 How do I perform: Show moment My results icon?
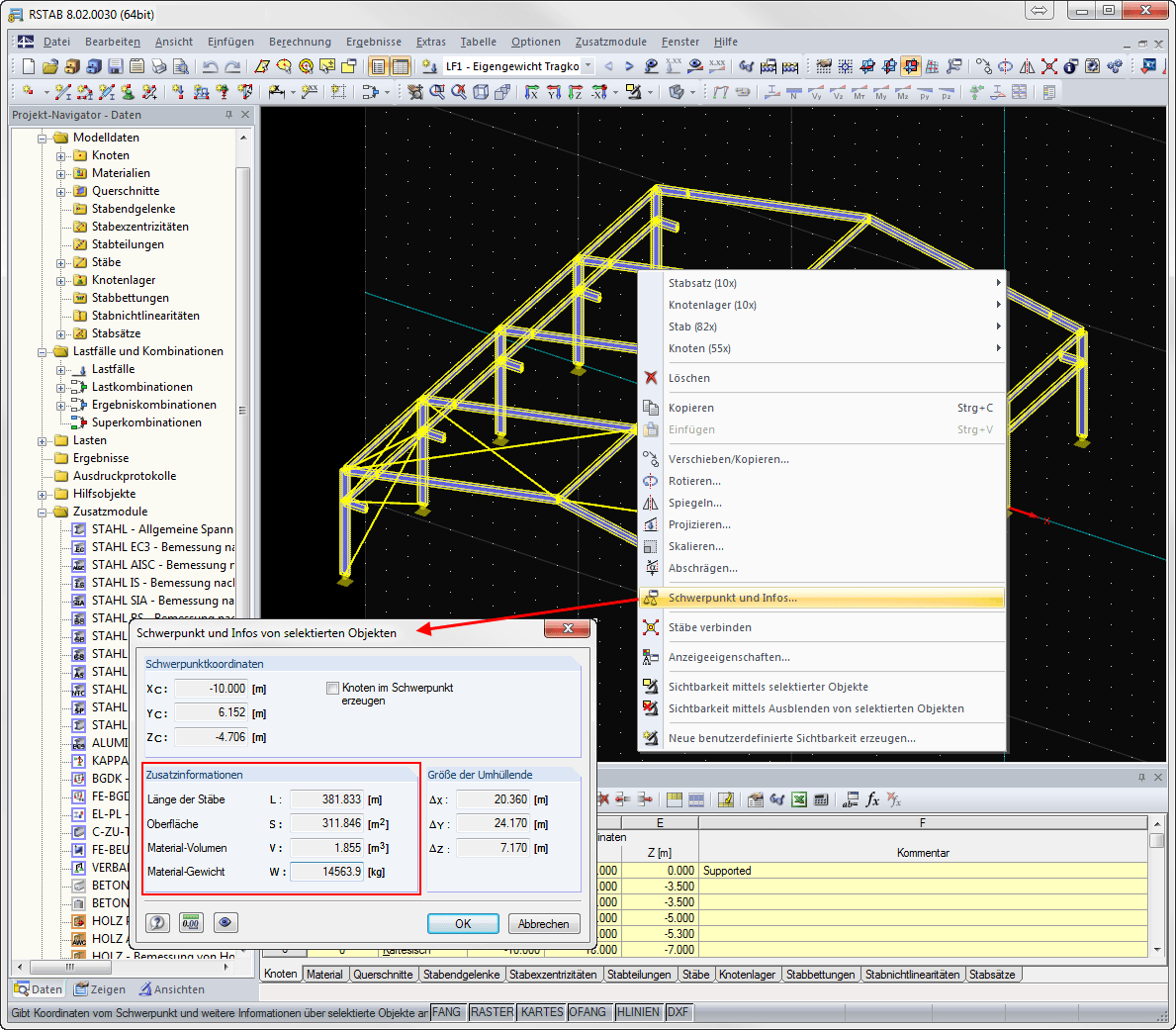pyautogui.click(x=880, y=92)
